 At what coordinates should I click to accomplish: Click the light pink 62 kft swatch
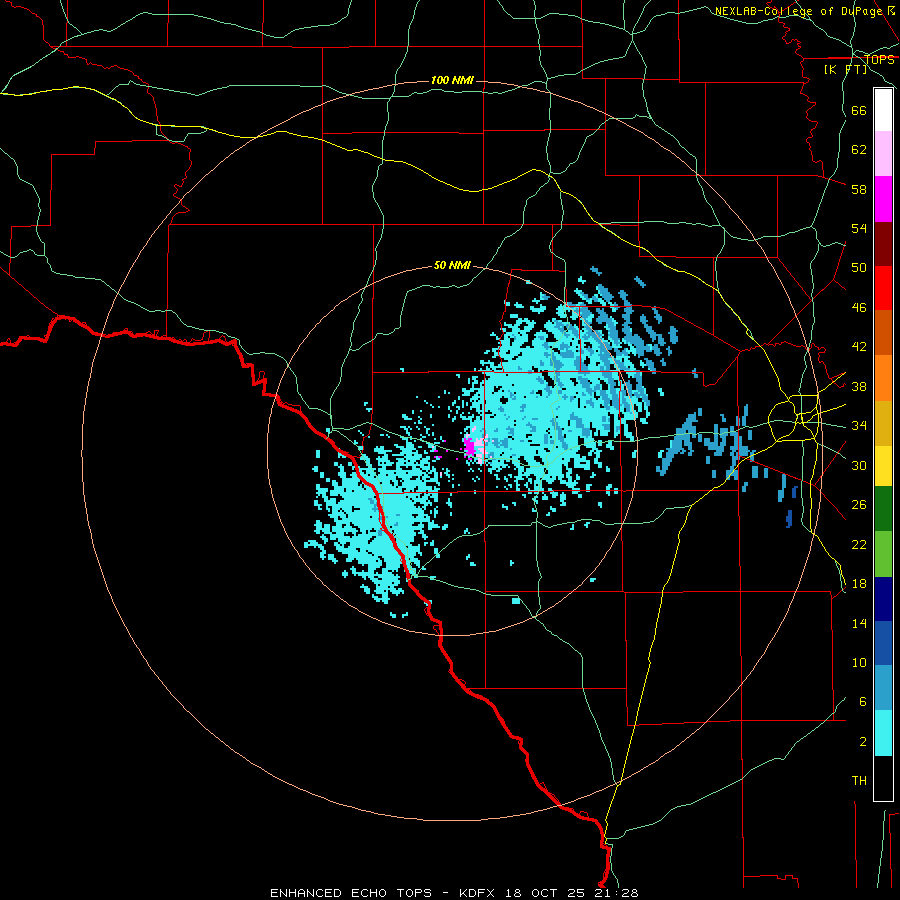[883, 154]
